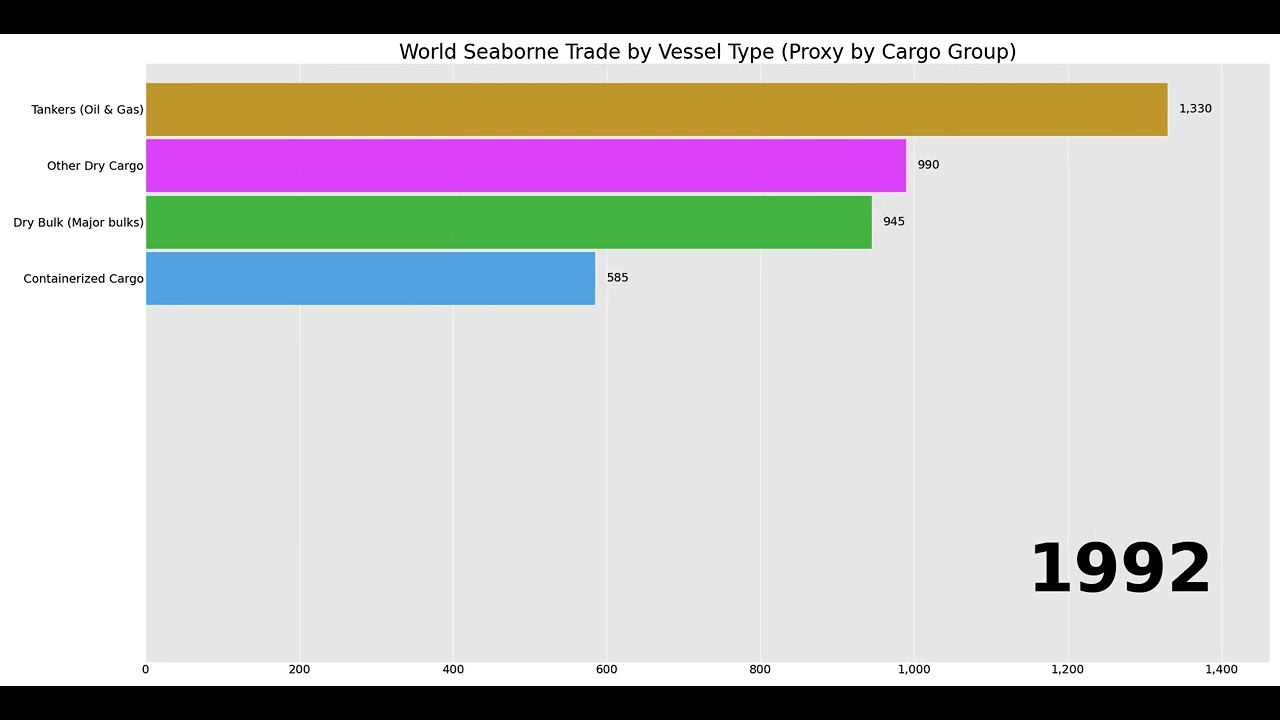Click the 'Containerized Cargo' axis label
Image resolution: width=1280 pixels, height=720 pixels.
tap(83, 279)
